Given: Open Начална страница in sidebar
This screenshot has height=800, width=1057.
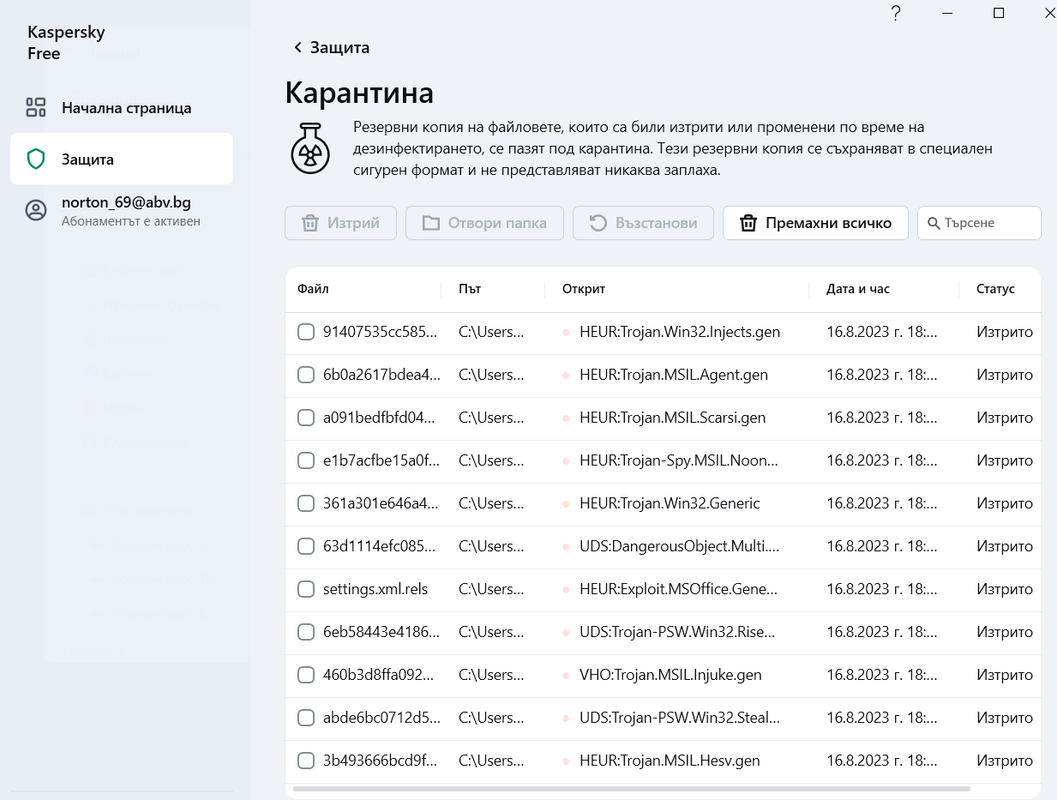Looking at the screenshot, I should (x=121, y=108).
